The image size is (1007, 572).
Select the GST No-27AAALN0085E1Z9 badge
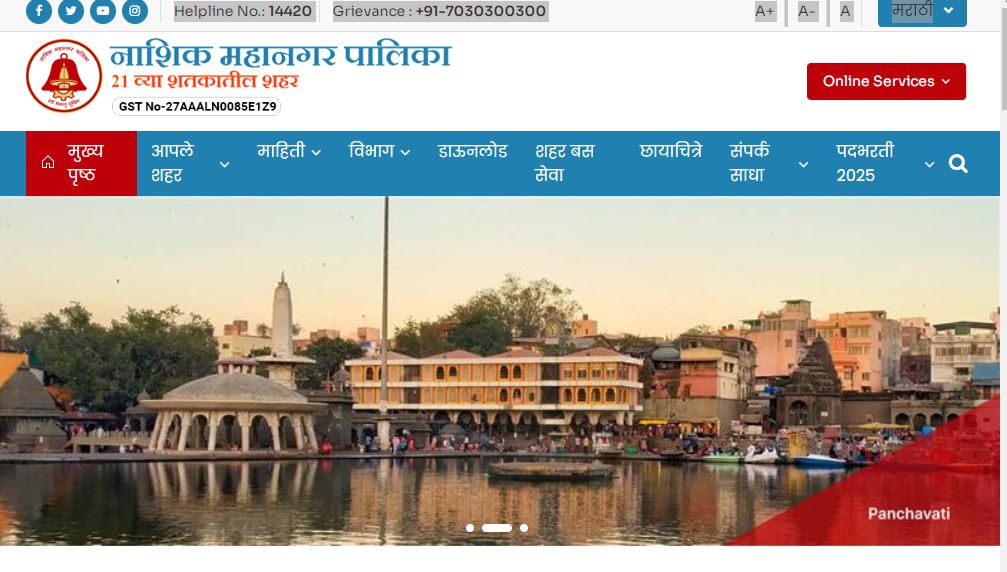click(x=197, y=107)
